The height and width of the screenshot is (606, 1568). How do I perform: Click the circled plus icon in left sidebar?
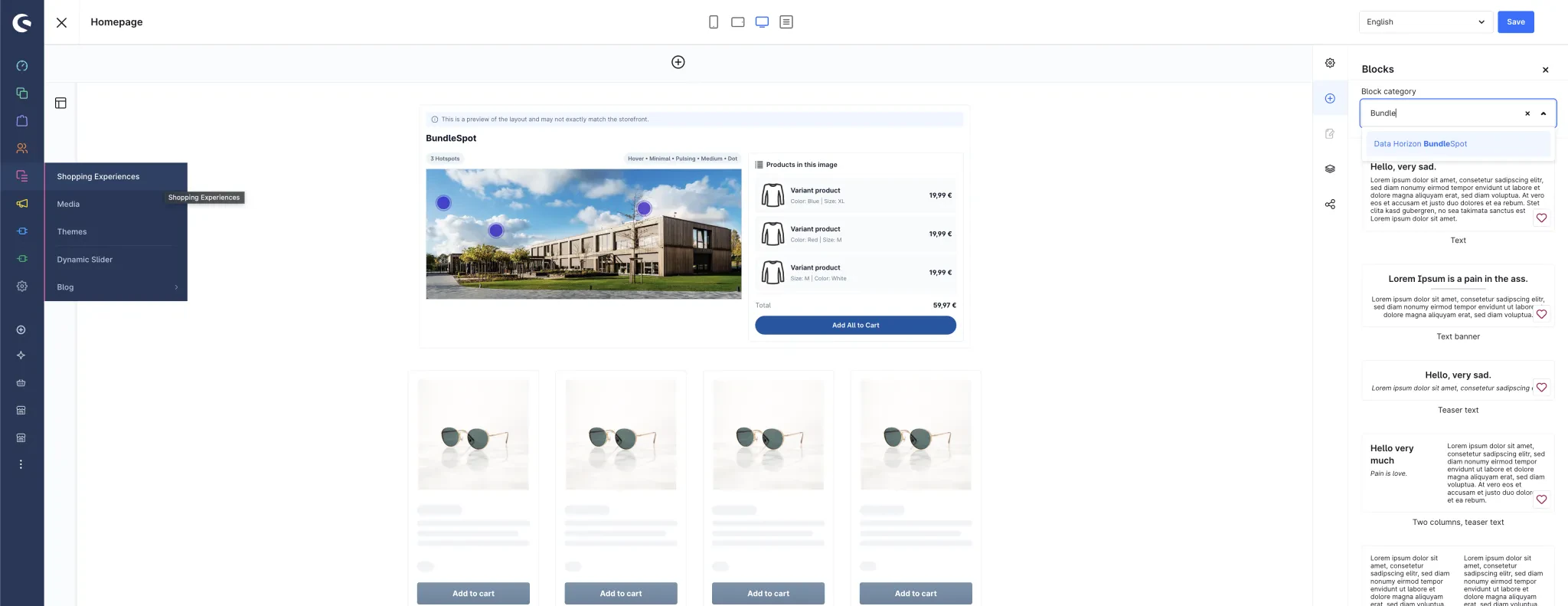tap(21, 330)
